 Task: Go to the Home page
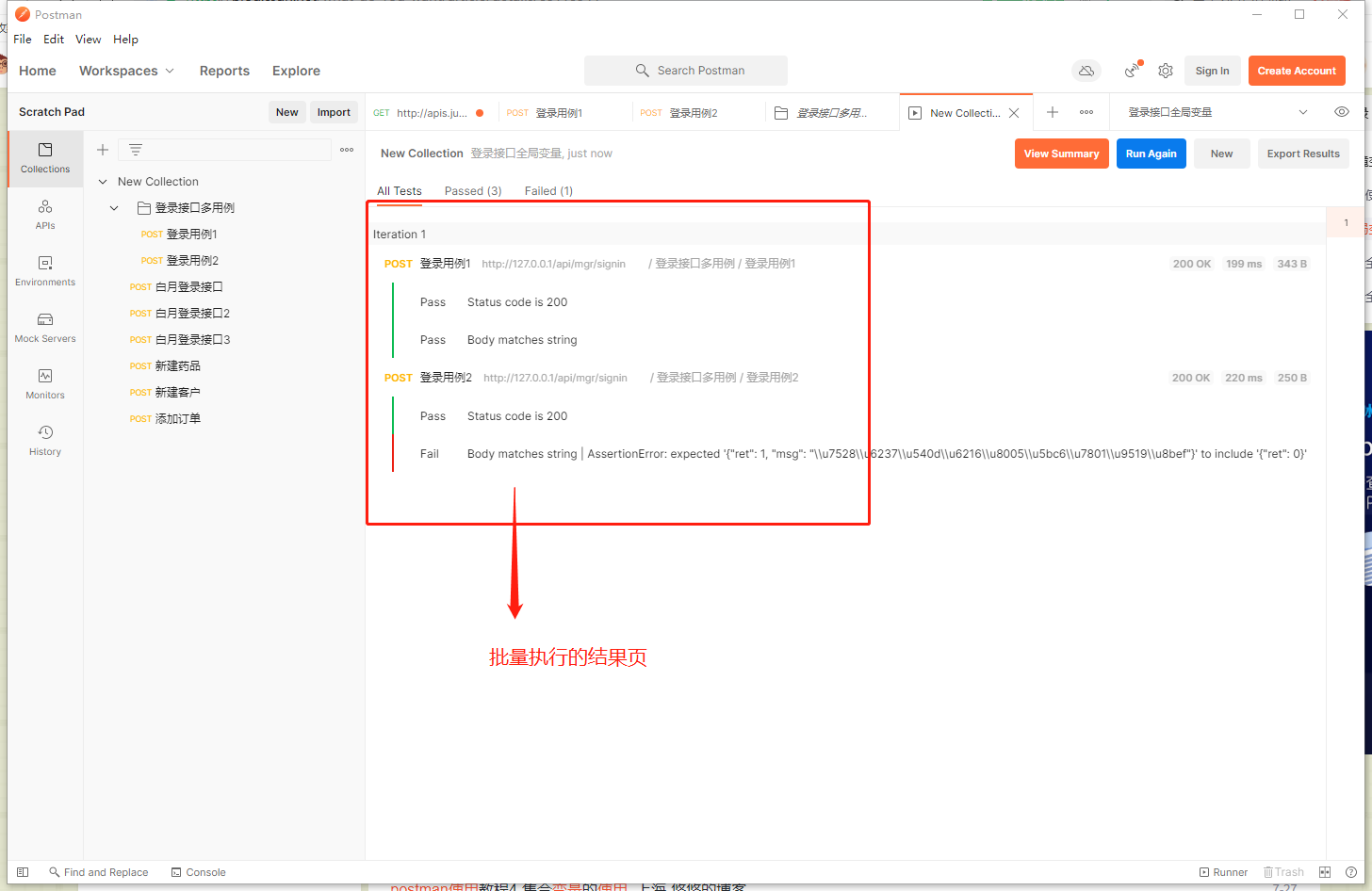pos(38,71)
